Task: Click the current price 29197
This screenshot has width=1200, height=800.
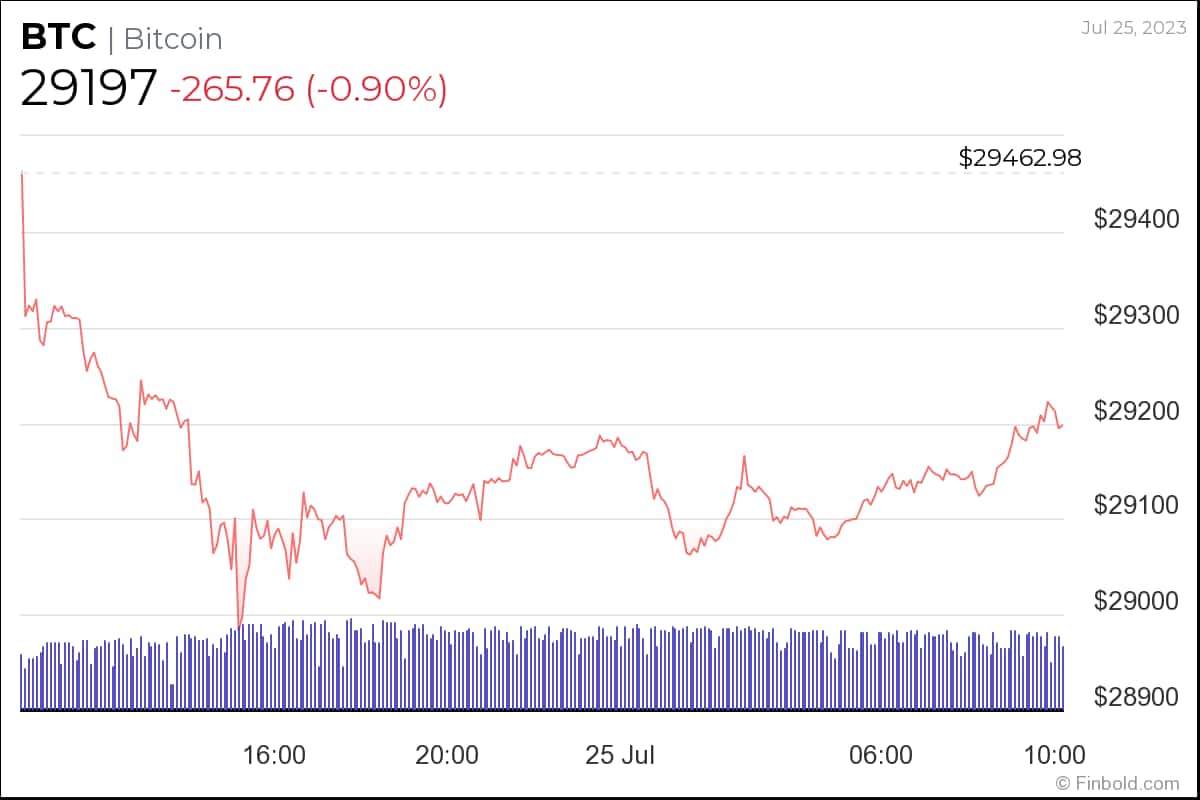Action: 88,88
